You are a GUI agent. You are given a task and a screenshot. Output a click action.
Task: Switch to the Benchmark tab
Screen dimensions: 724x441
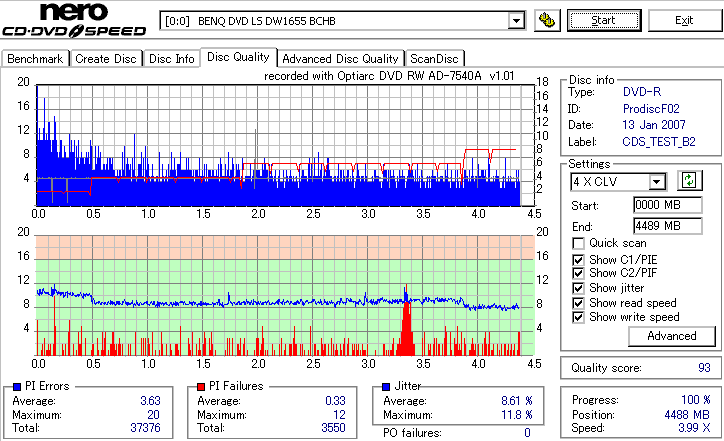[35, 59]
